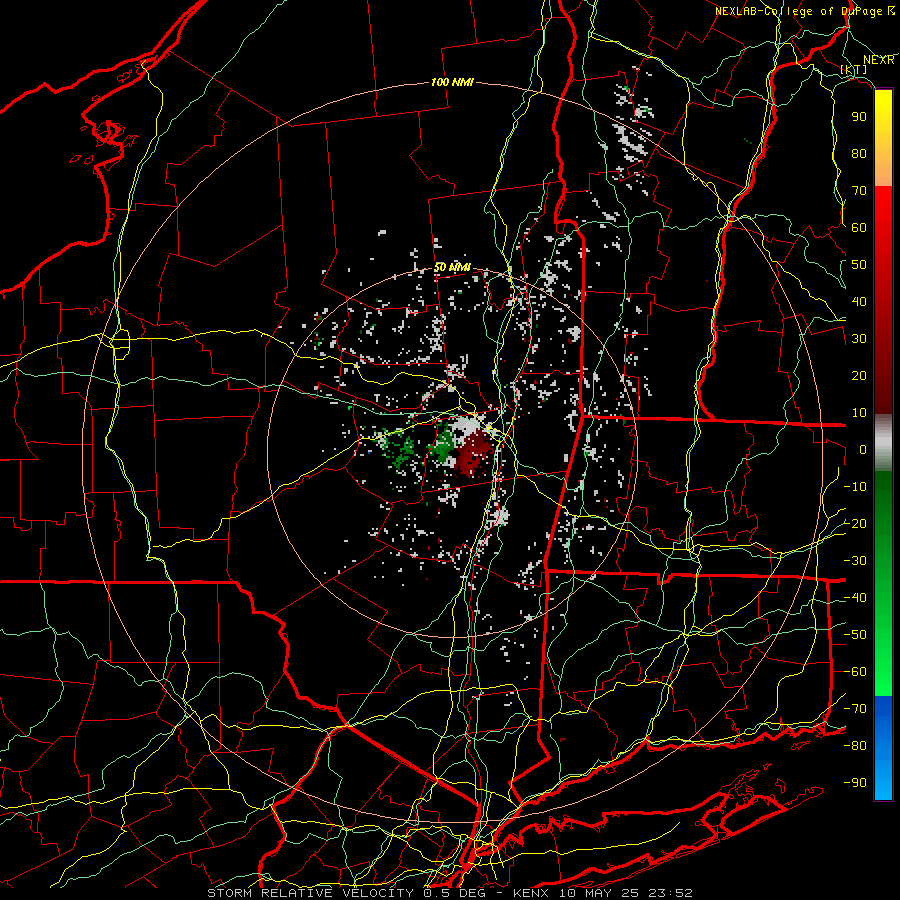
Task: Click the '[KT]' units label above the color scale
Action: pos(854,69)
